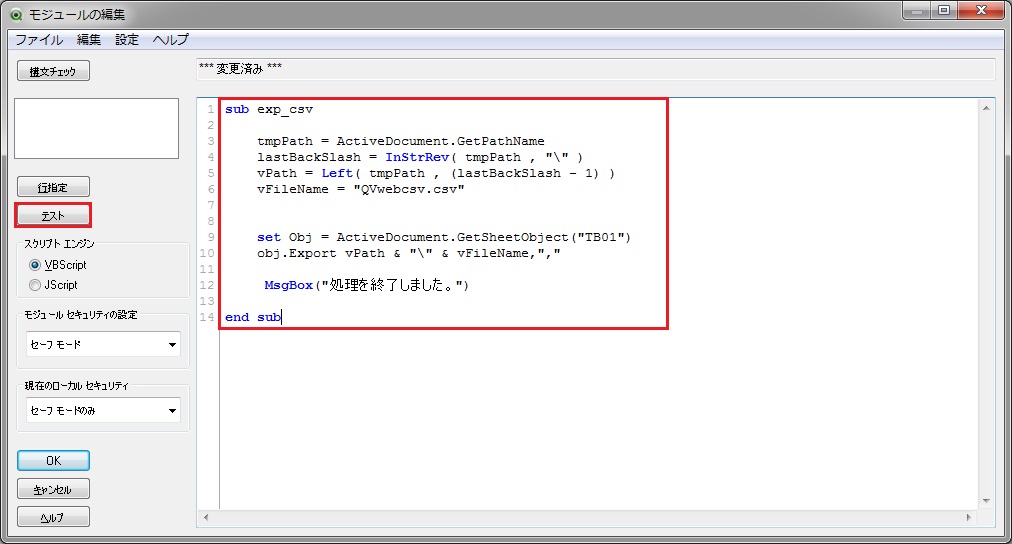
Task: Click the vPath = Left( line
Action: (436, 173)
